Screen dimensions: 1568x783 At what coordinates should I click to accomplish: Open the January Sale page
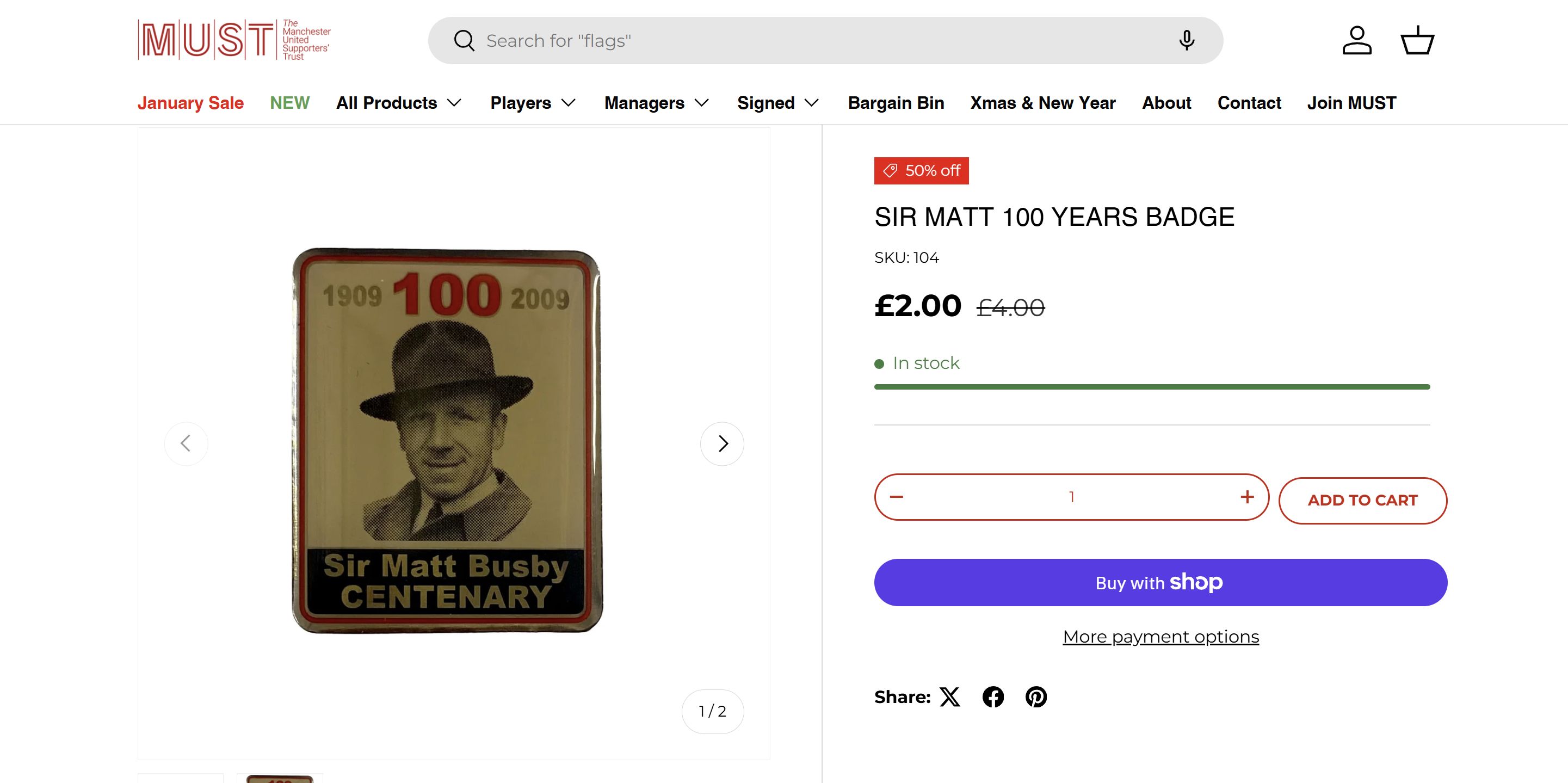[x=190, y=103]
